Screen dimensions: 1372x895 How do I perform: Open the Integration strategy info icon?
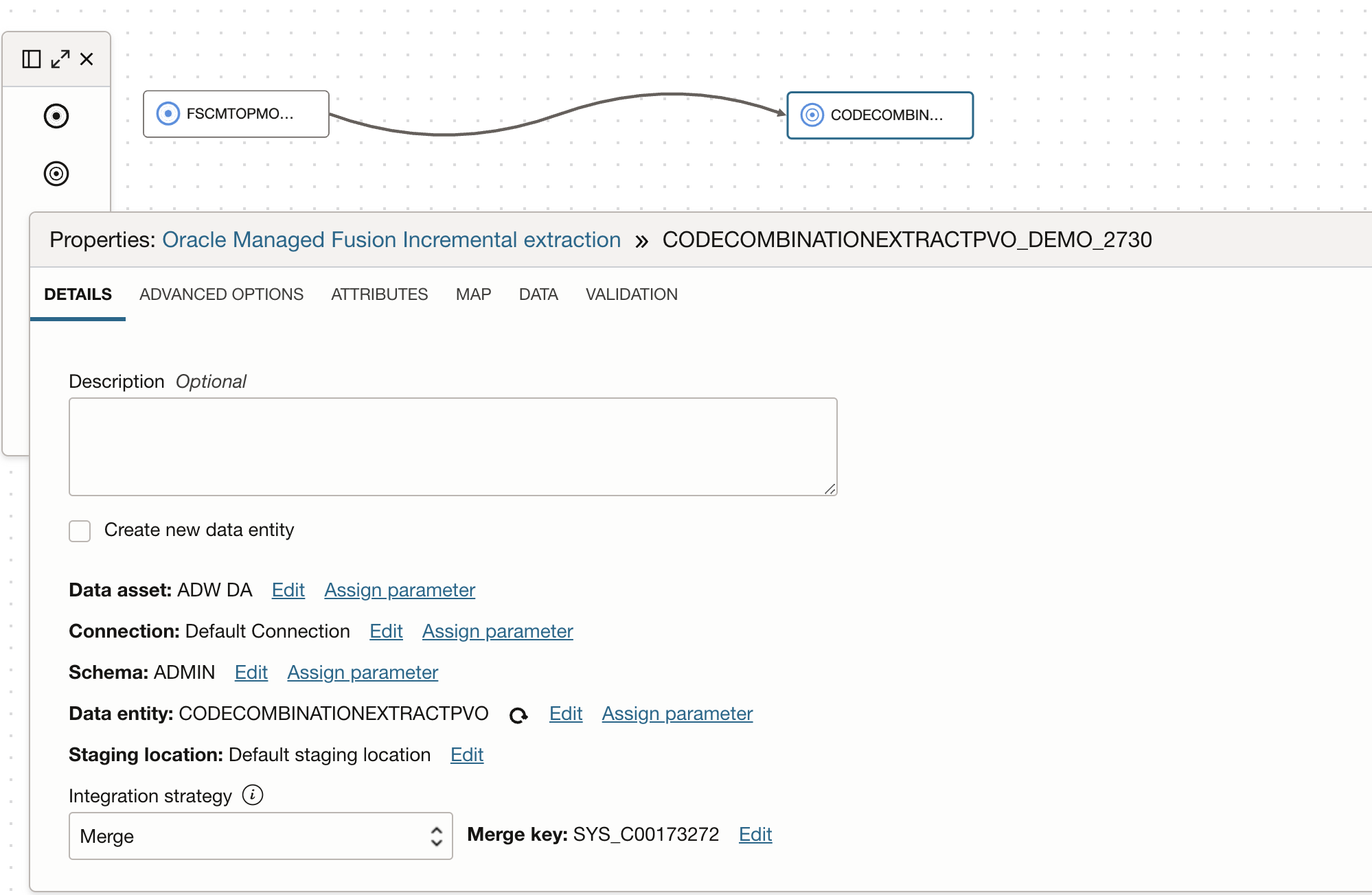pyautogui.click(x=253, y=795)
